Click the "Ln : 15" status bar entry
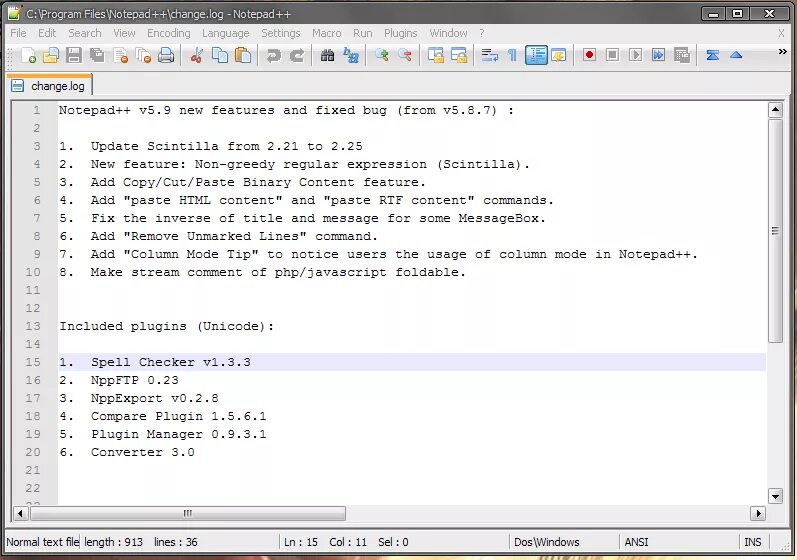 point(301,542)
